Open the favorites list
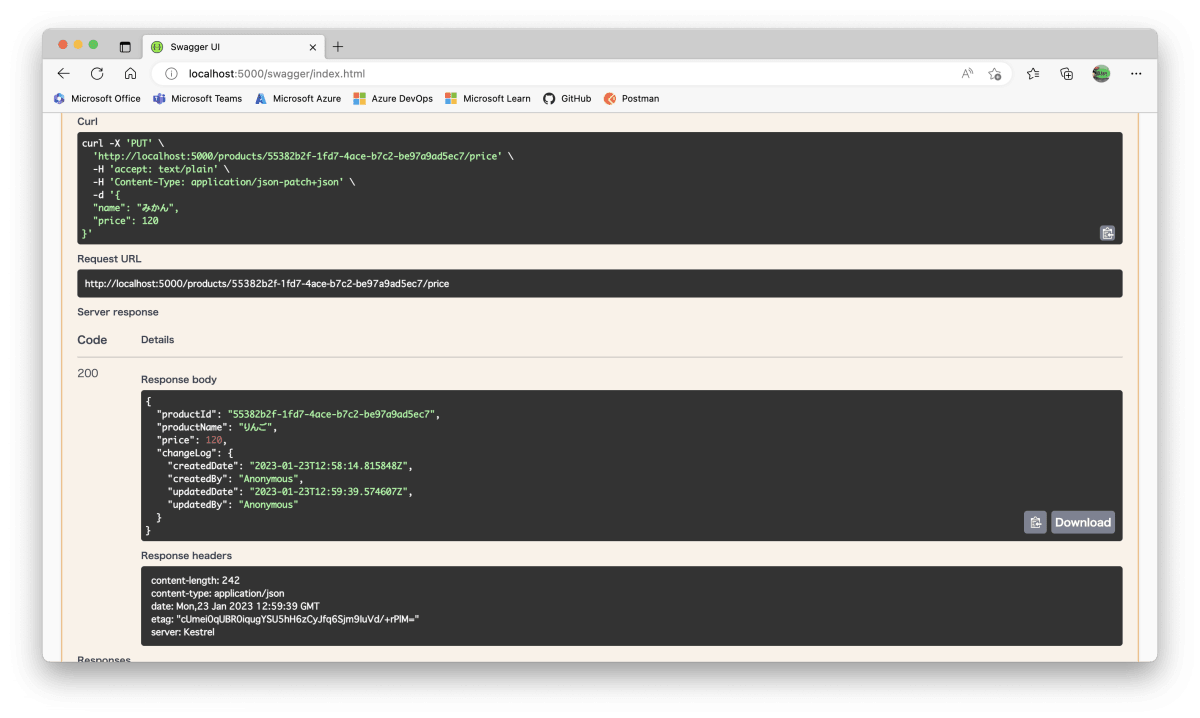 tap(1033, 74)
